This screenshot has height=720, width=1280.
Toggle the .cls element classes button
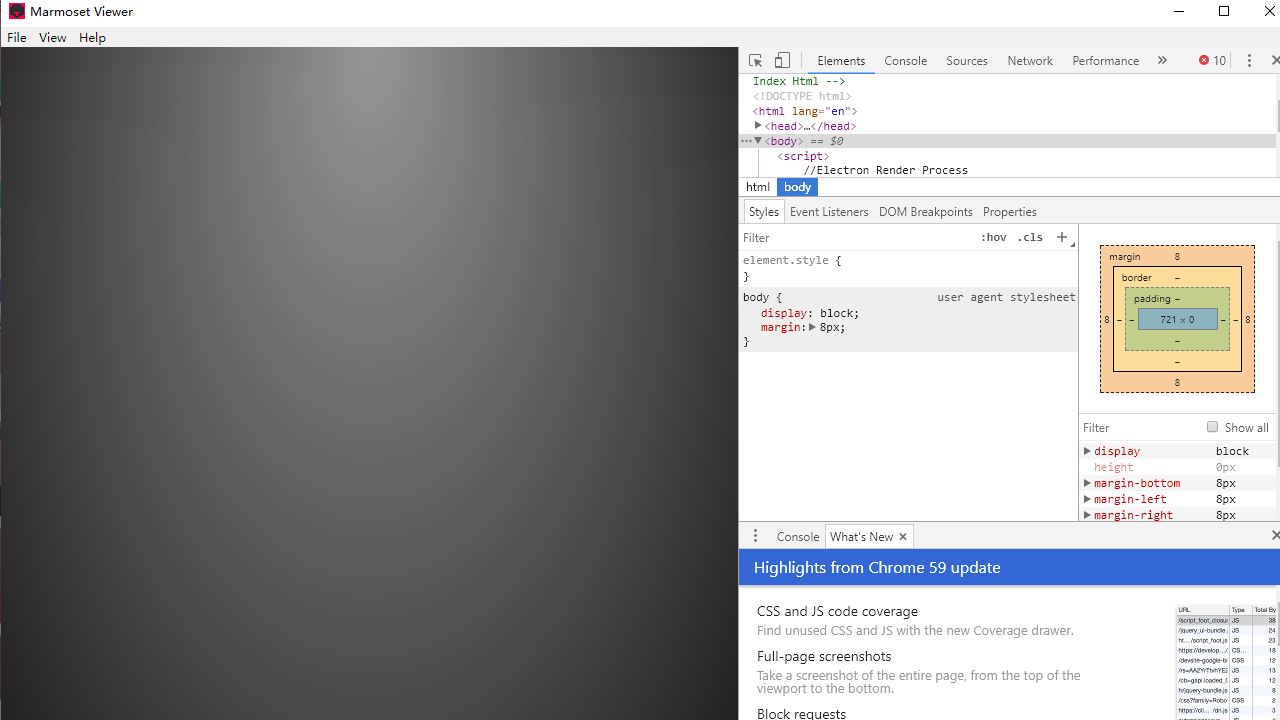1030,237
